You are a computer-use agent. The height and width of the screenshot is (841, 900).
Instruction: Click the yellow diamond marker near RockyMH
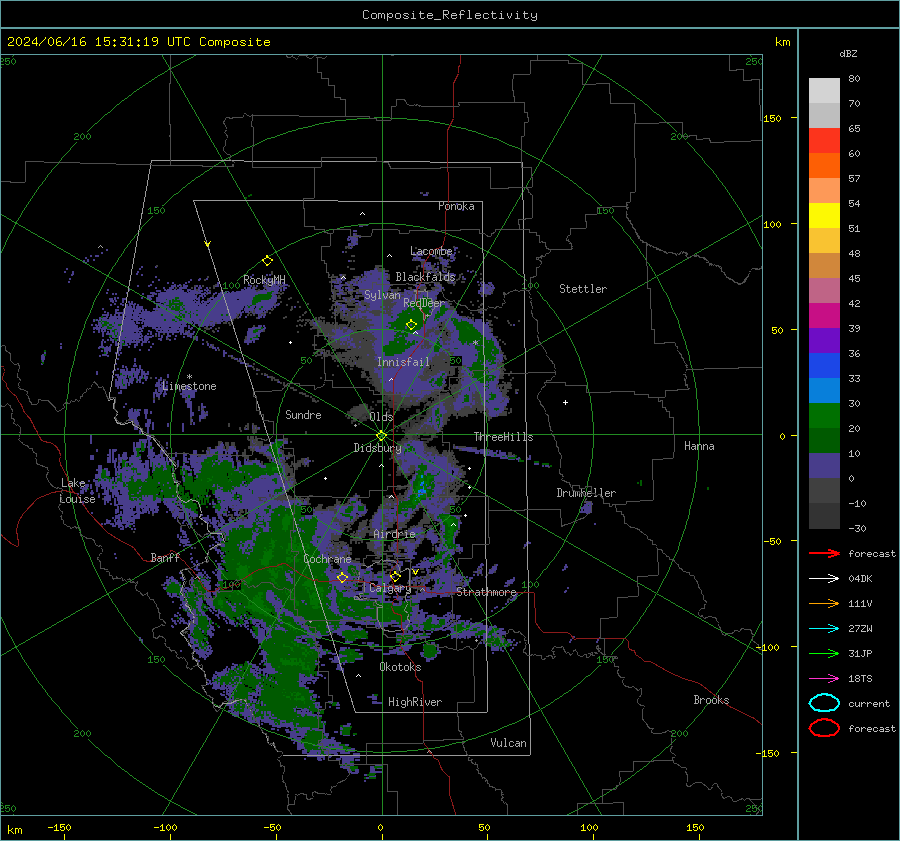267,261
